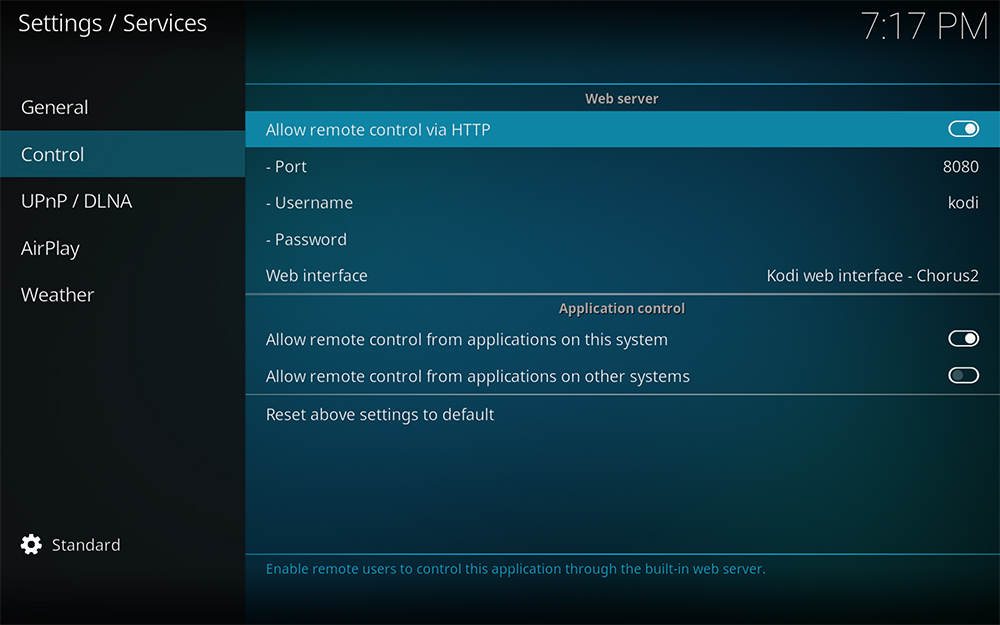Edit the Username field showing kodi

coord(622,202)
